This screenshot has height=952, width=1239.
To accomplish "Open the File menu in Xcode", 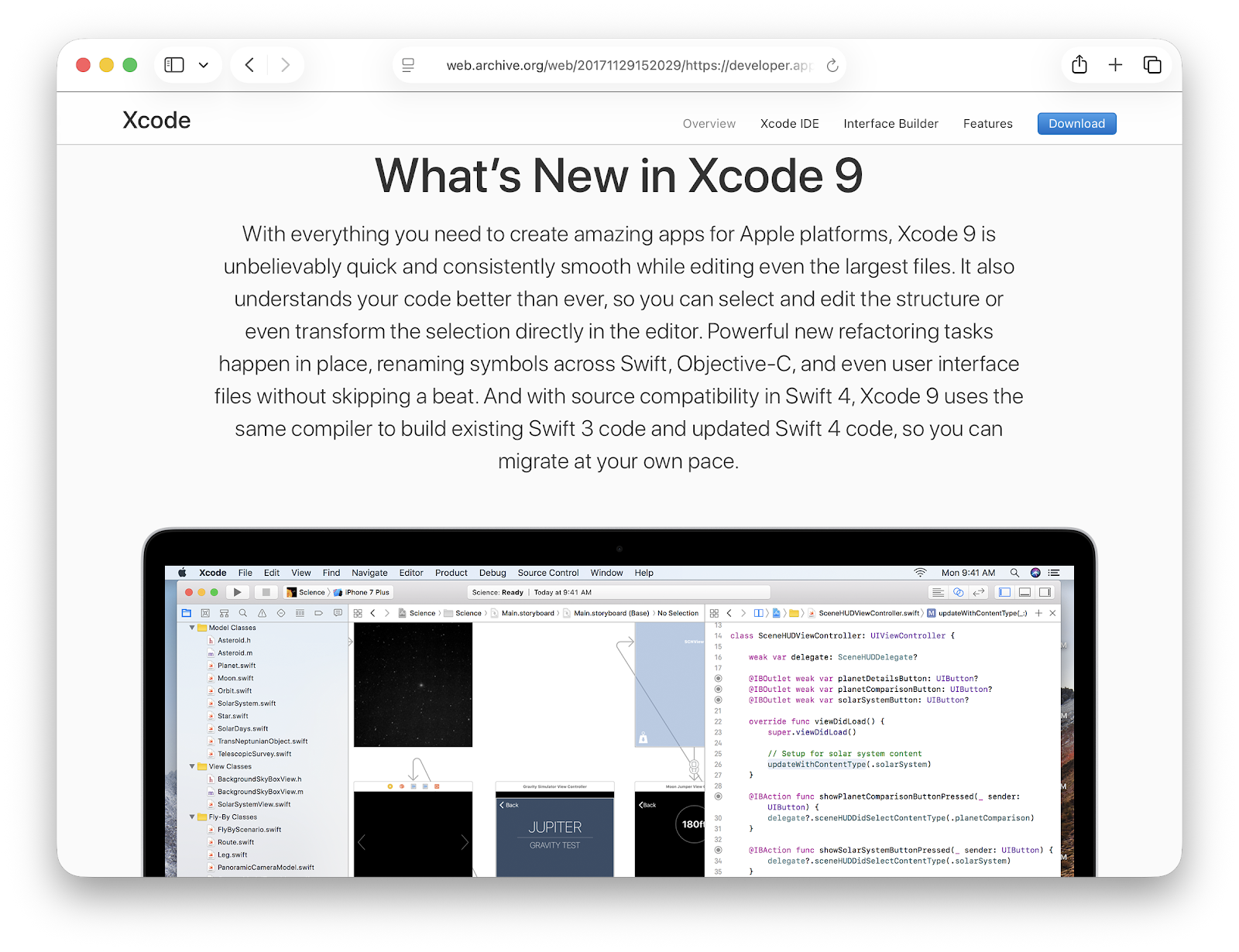I will (x=245, y=573).
